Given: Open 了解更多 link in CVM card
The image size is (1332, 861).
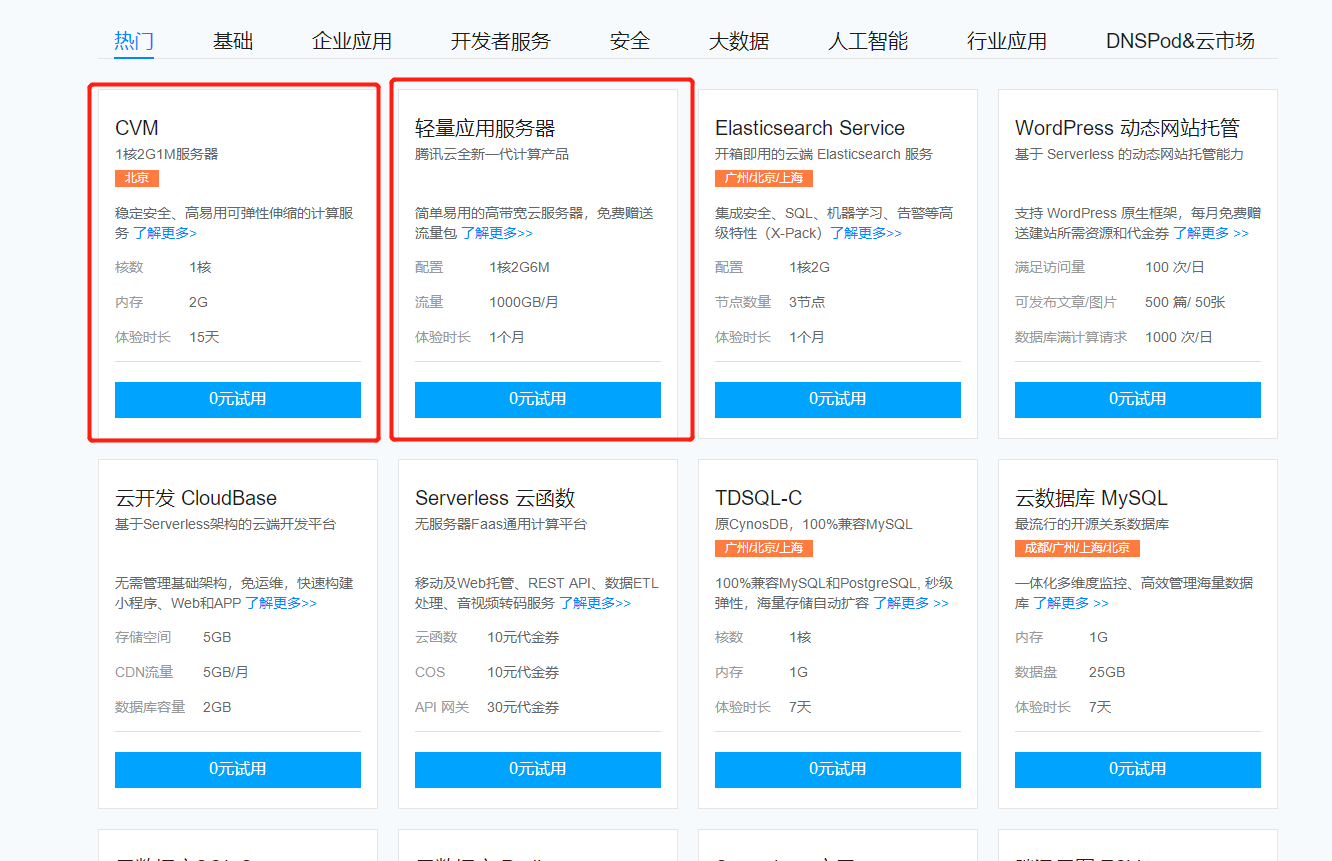Looking at the screenshot, I should click(x=165, y=233).
